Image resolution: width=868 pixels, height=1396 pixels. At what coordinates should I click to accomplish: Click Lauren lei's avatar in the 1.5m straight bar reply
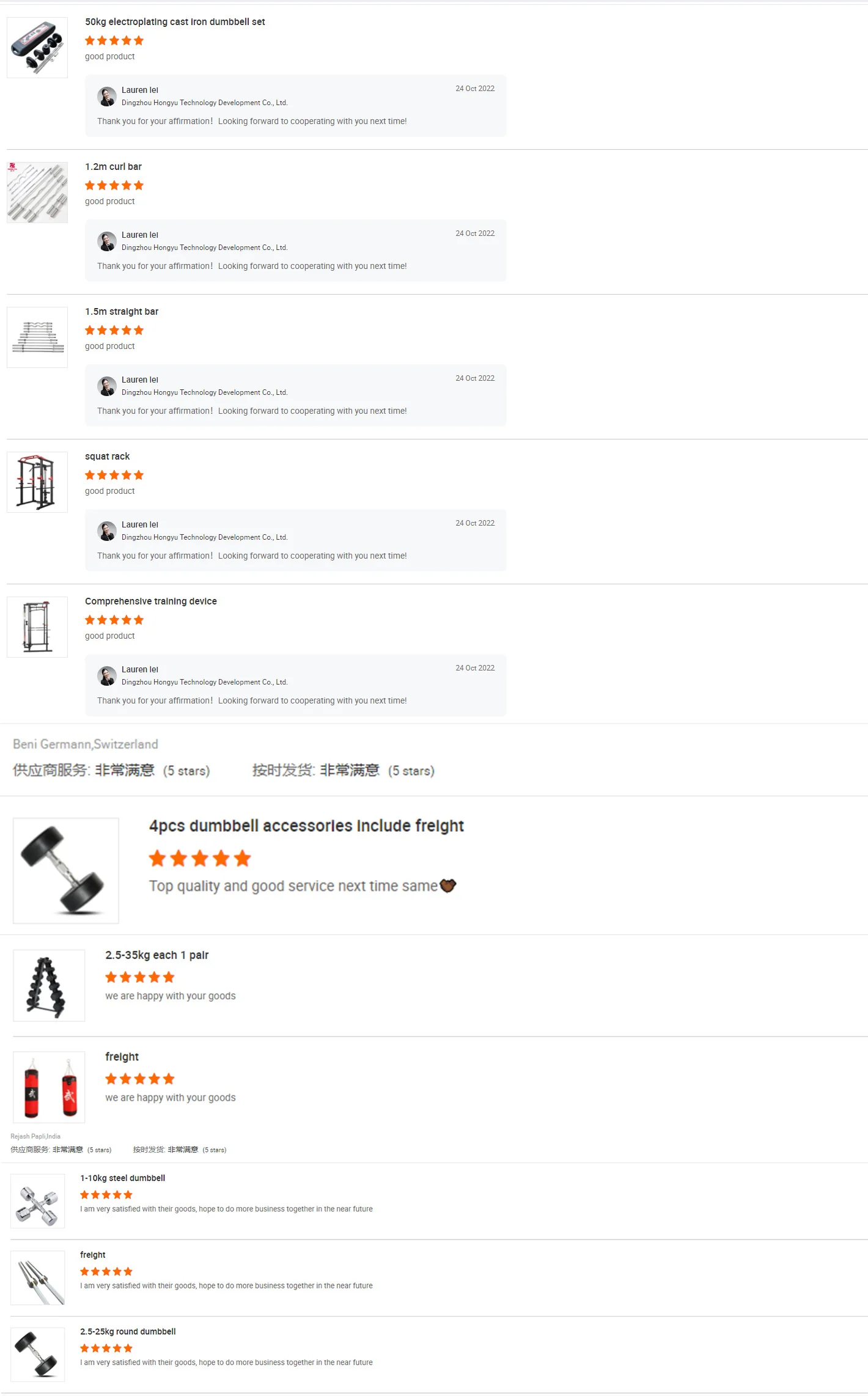point(106,386)
